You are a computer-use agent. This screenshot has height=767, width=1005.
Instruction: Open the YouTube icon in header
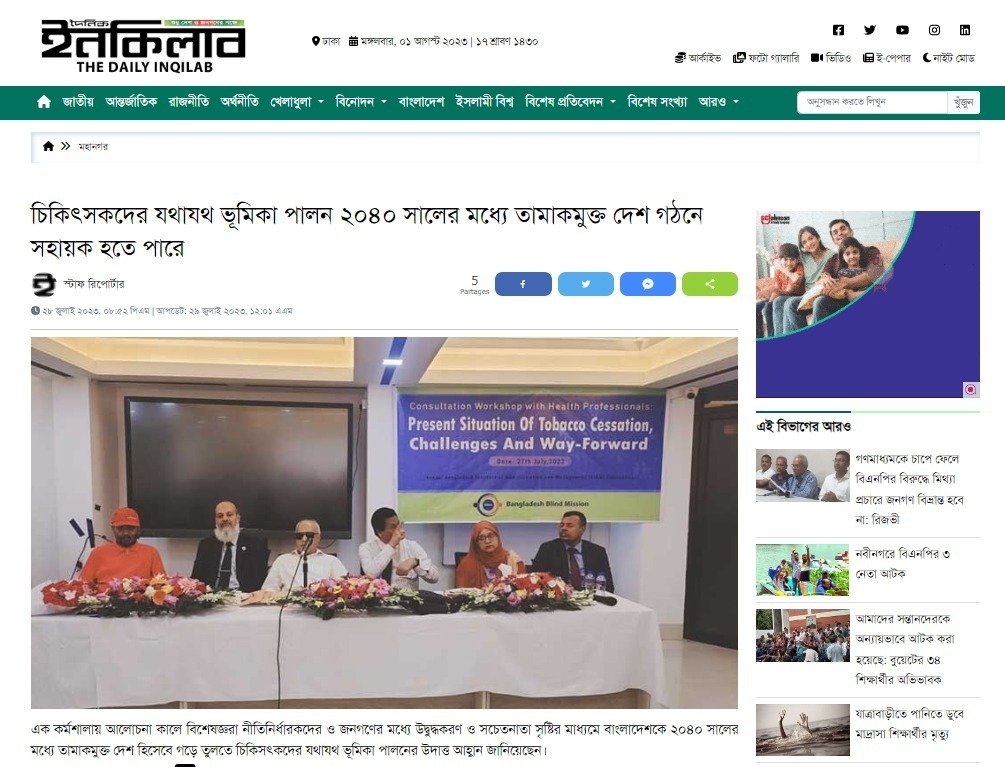[902, 30]
